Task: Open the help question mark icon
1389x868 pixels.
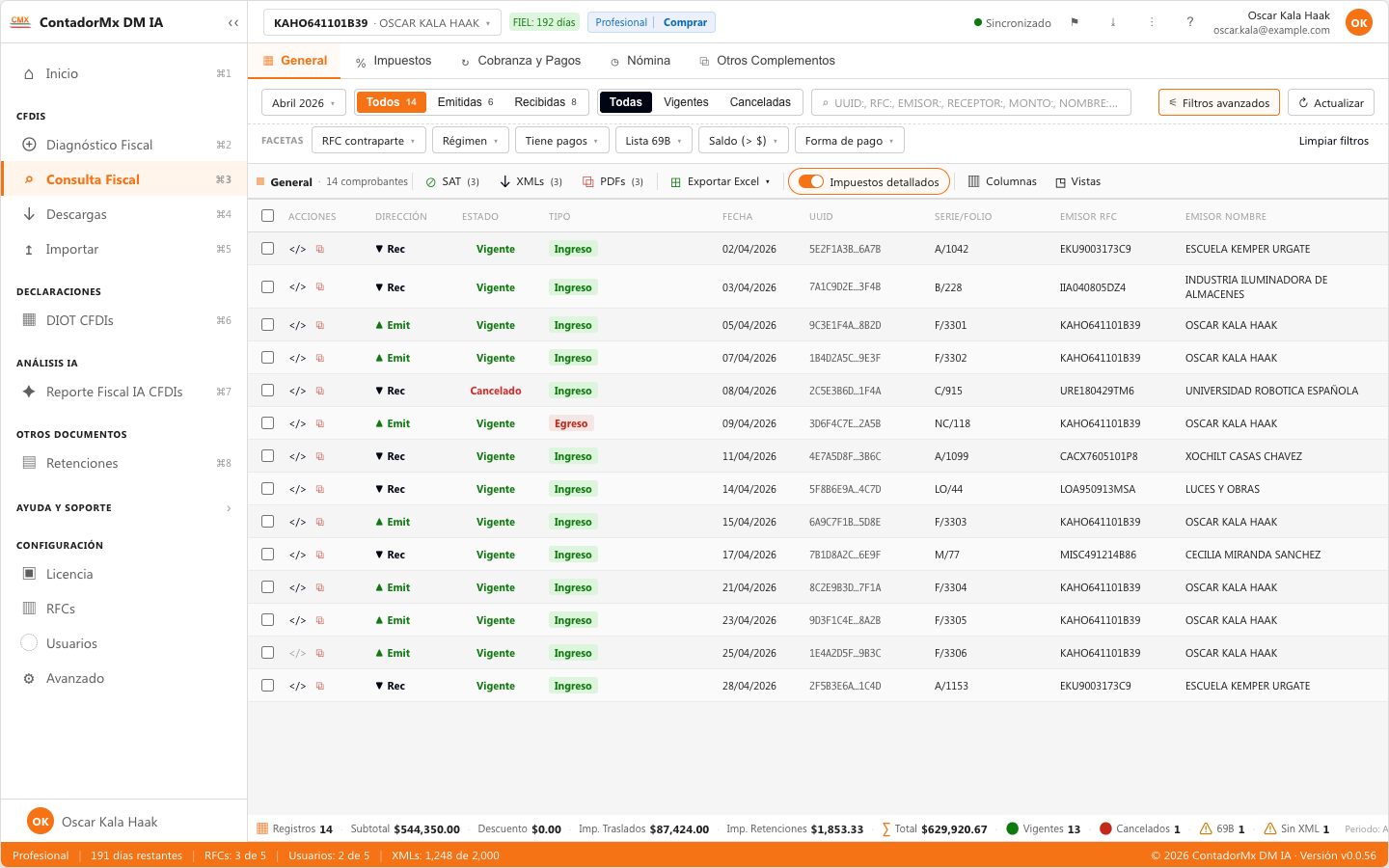Action: [x=1189, y=22]
